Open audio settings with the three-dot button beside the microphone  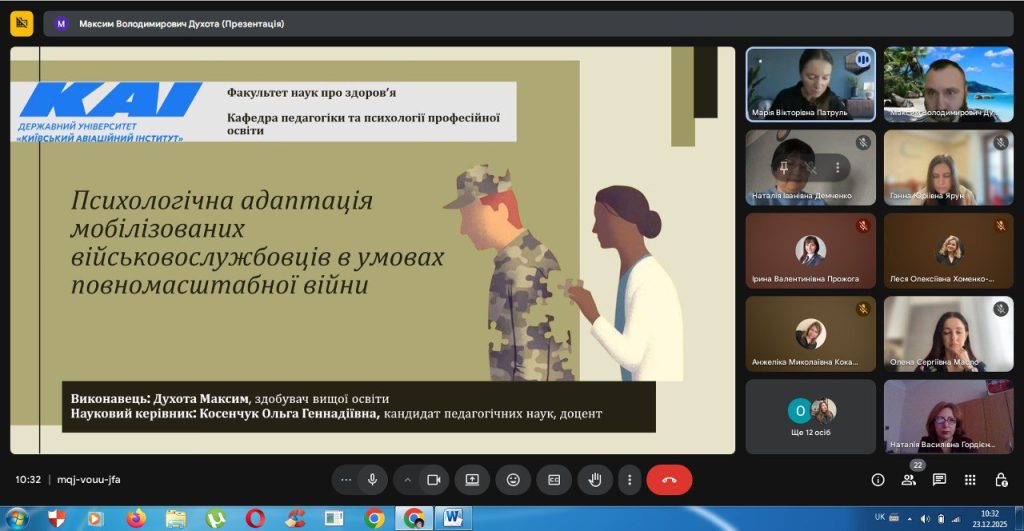click(346, 480)
